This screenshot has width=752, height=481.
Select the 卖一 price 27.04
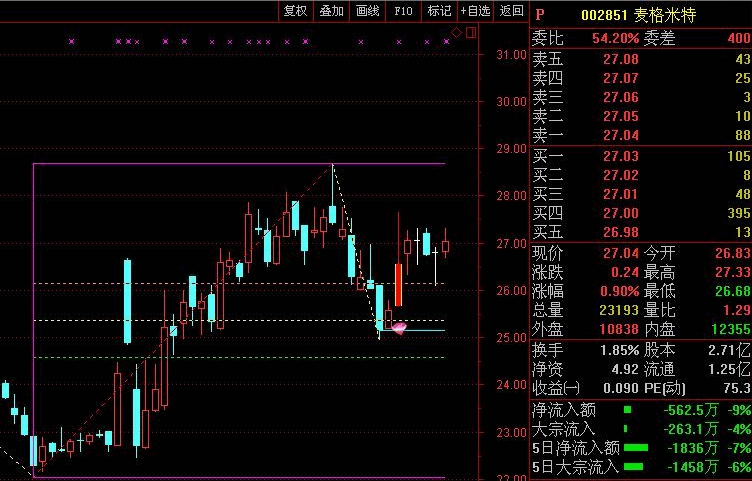pos(621,136)
